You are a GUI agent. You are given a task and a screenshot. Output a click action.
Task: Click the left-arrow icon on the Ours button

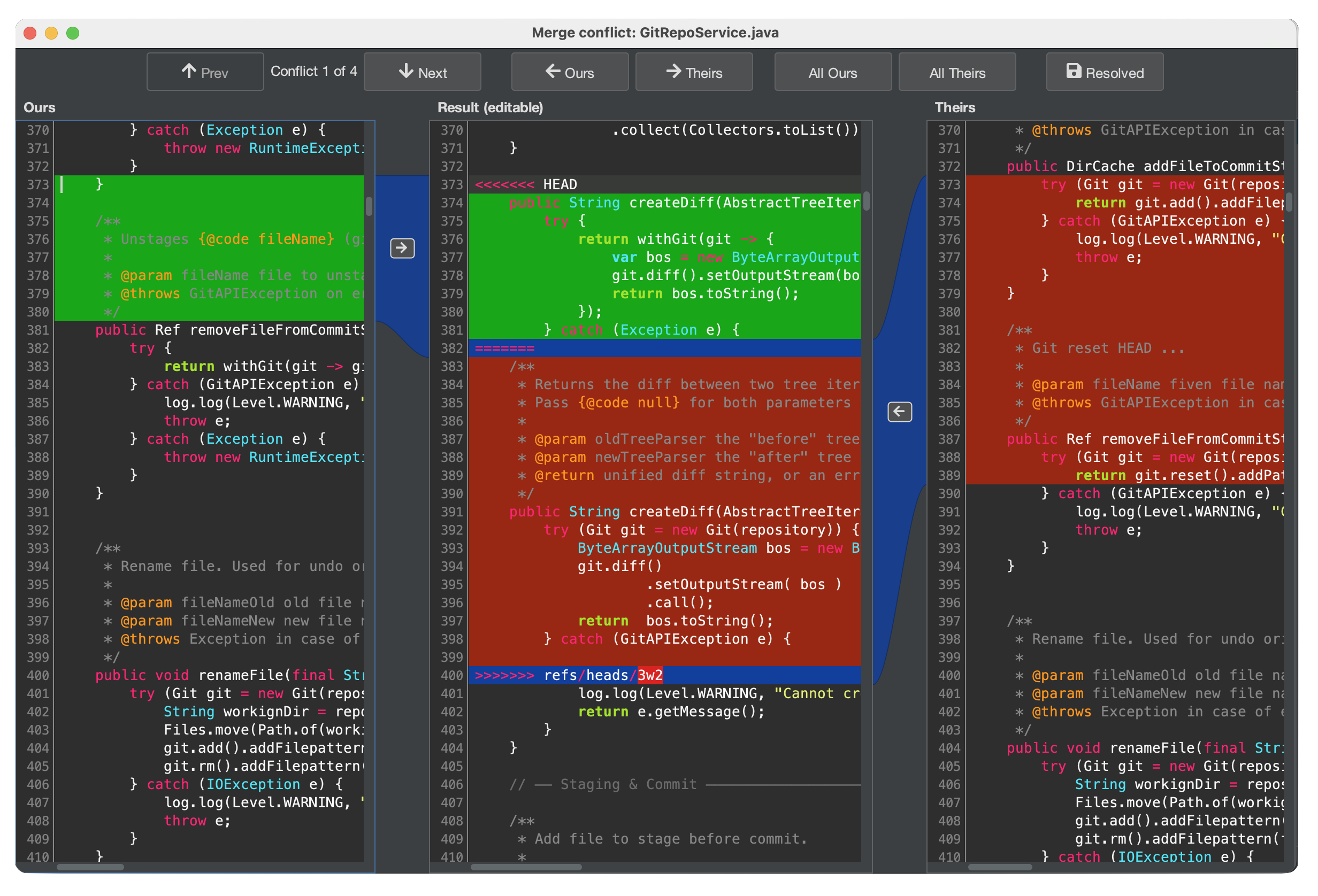pos(553,72)
